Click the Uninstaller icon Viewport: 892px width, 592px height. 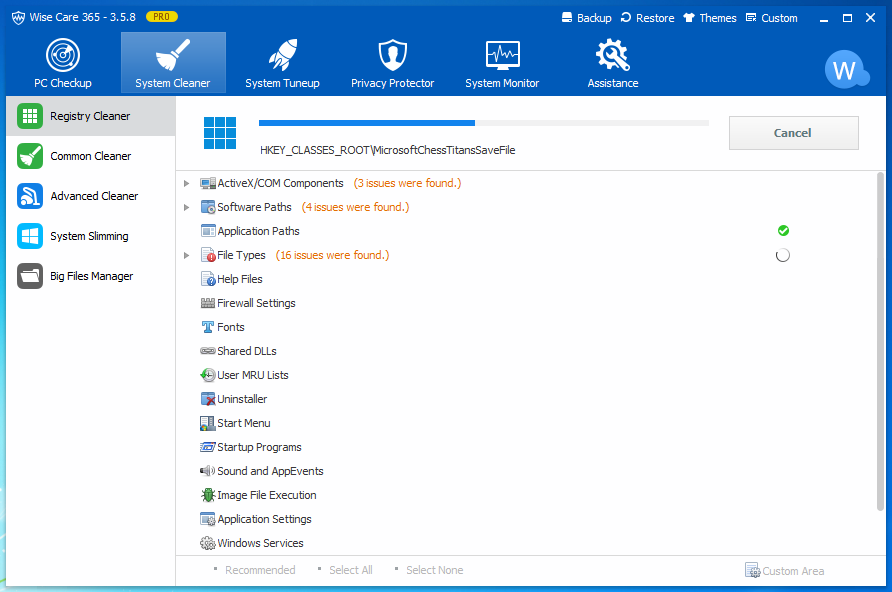click(208, 399)
